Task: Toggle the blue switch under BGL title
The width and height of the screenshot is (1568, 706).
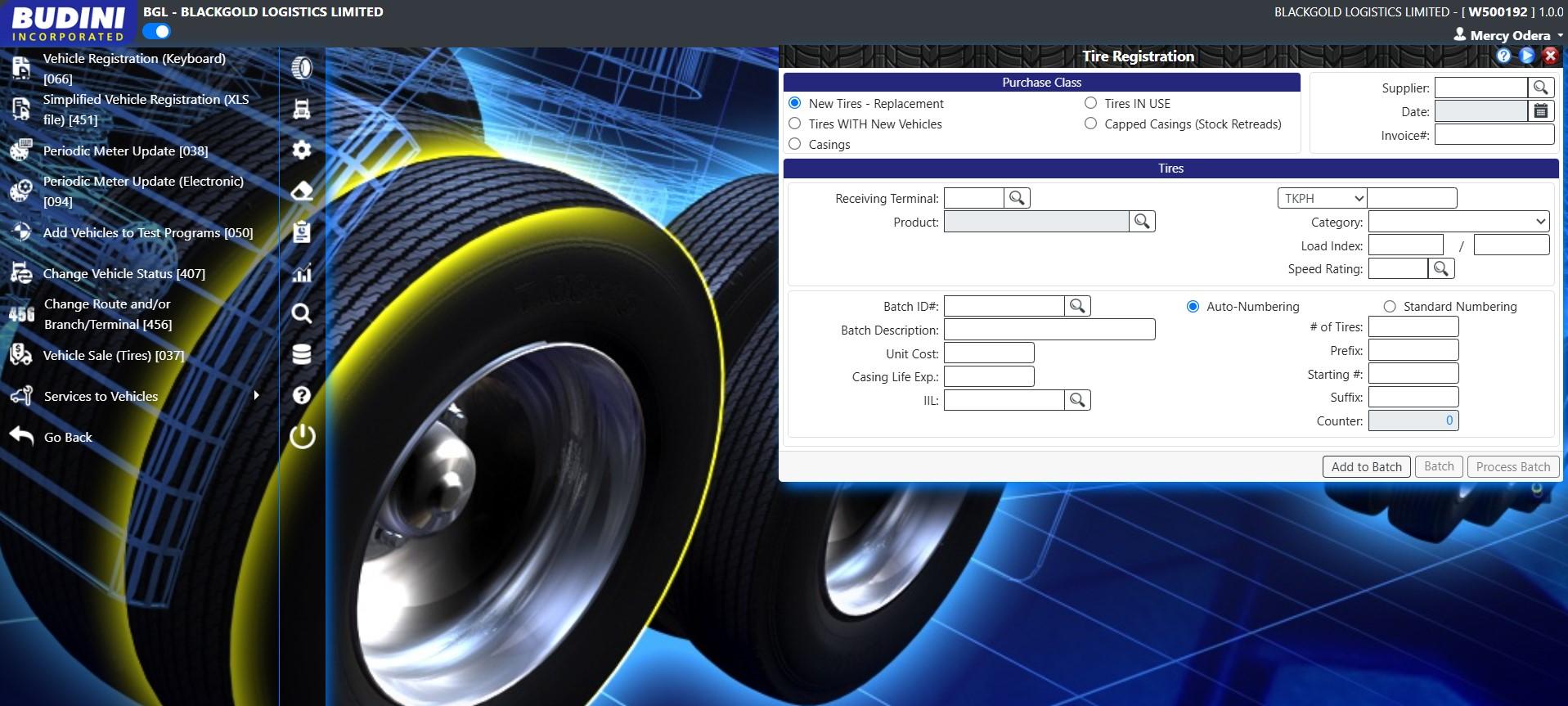Action: [156, 31]
